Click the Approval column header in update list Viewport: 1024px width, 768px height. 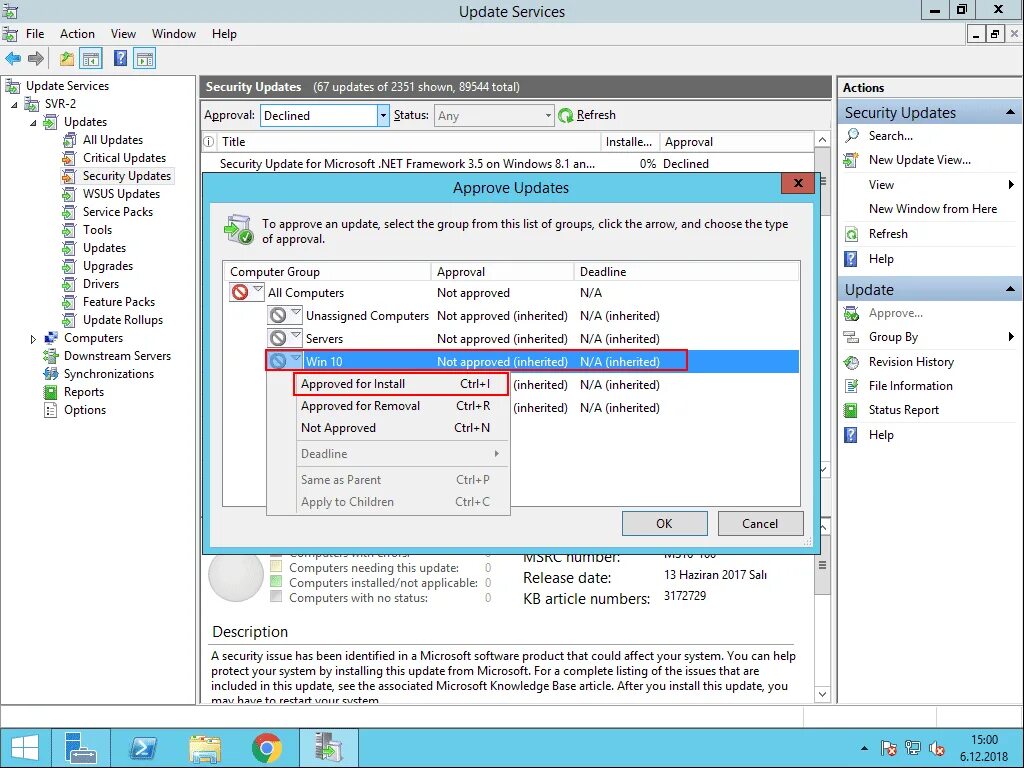[x=736, y=142]
